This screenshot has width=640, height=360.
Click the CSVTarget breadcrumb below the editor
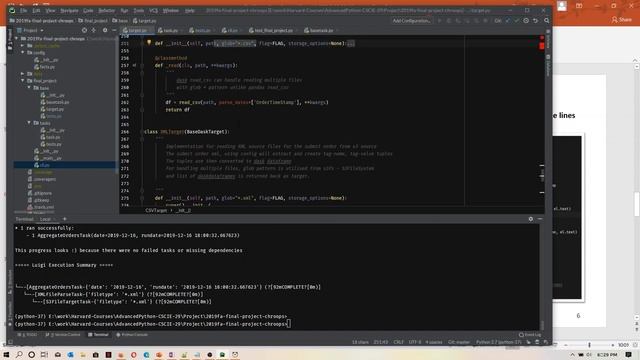point(156,211)
